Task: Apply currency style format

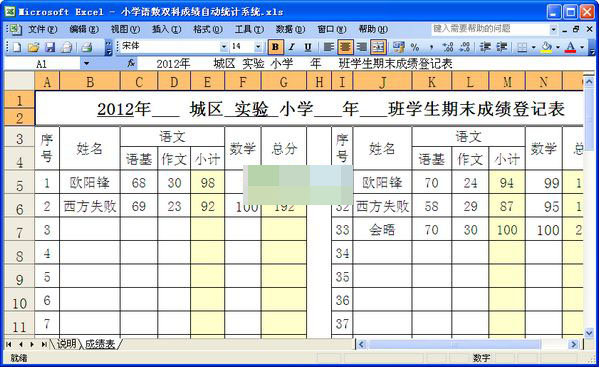Action: (x=398, y=47)
